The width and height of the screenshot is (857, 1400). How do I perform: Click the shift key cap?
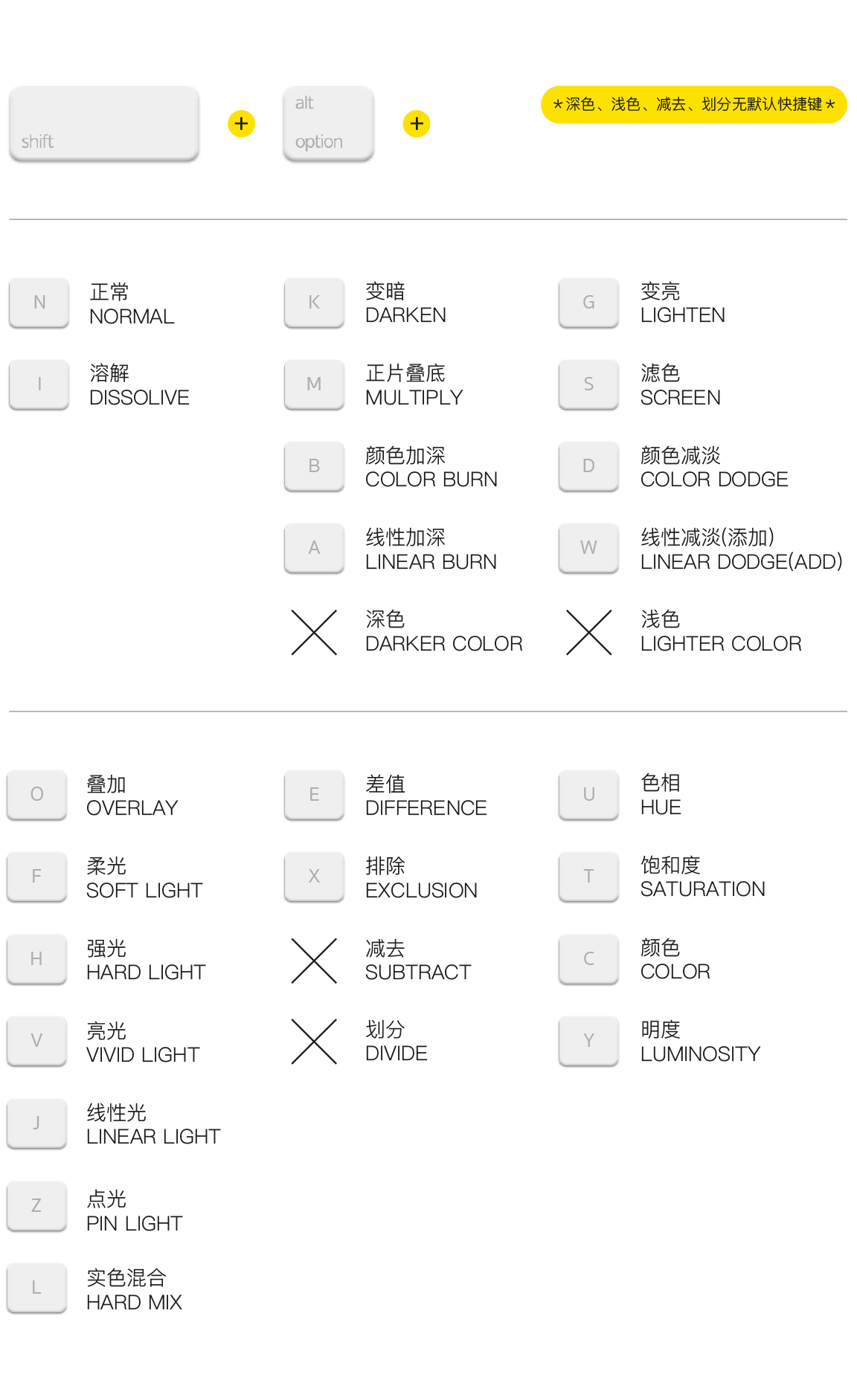(x=104, y=123)
